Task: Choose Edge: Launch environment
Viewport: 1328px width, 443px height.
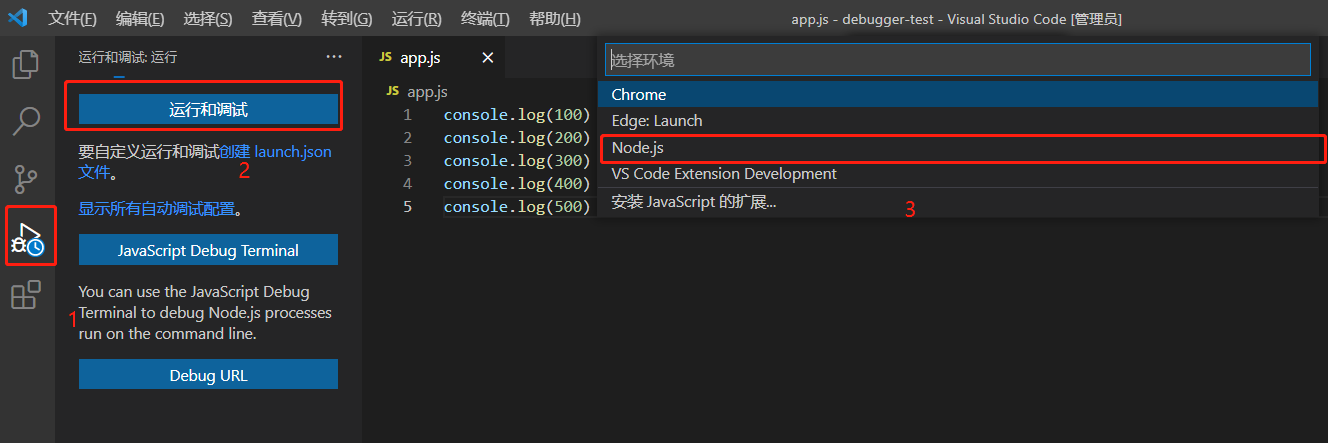Action: (957, 120)
